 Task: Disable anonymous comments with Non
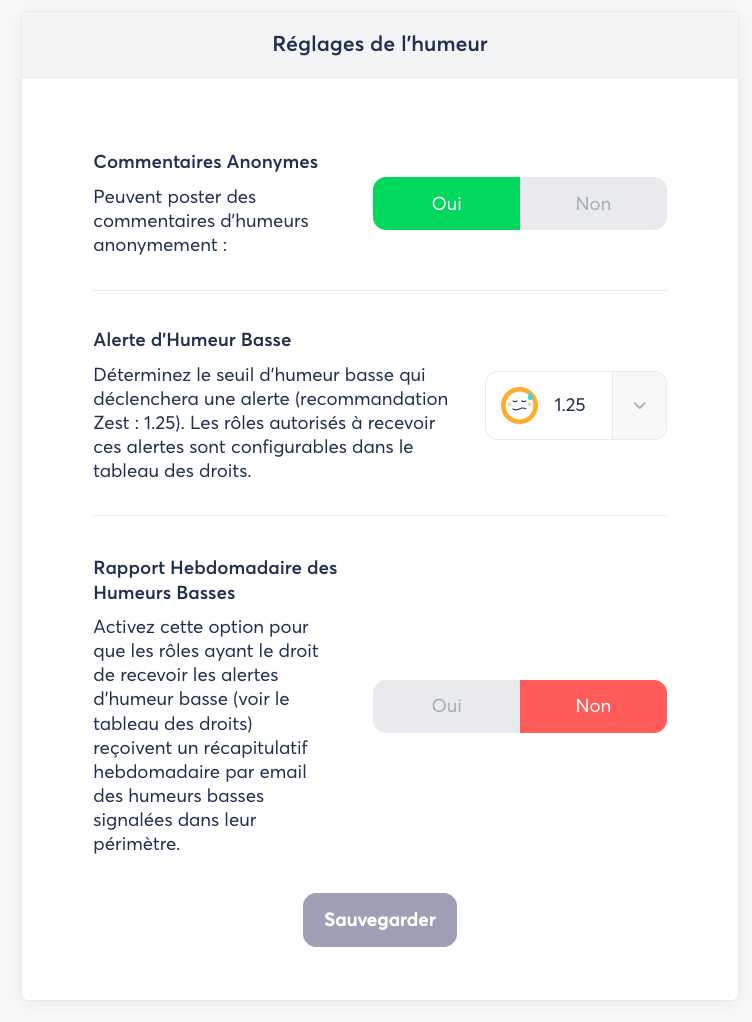point(593,204)
